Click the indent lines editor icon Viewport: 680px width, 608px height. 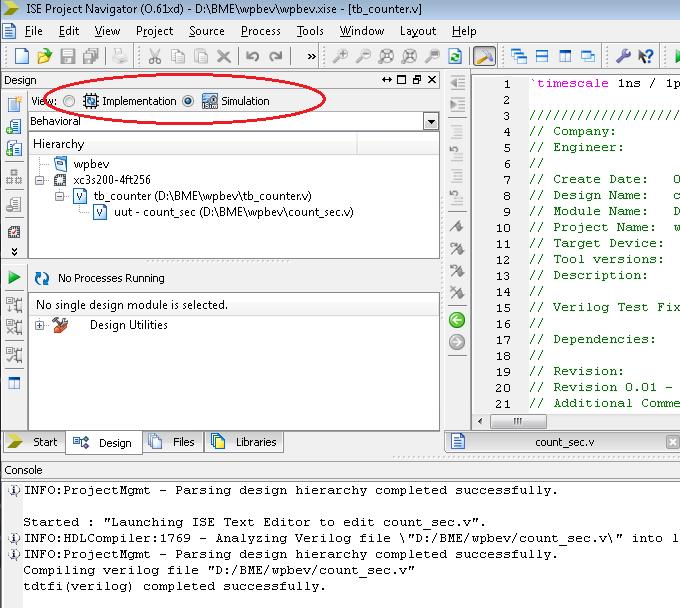[x=457, y=105]
